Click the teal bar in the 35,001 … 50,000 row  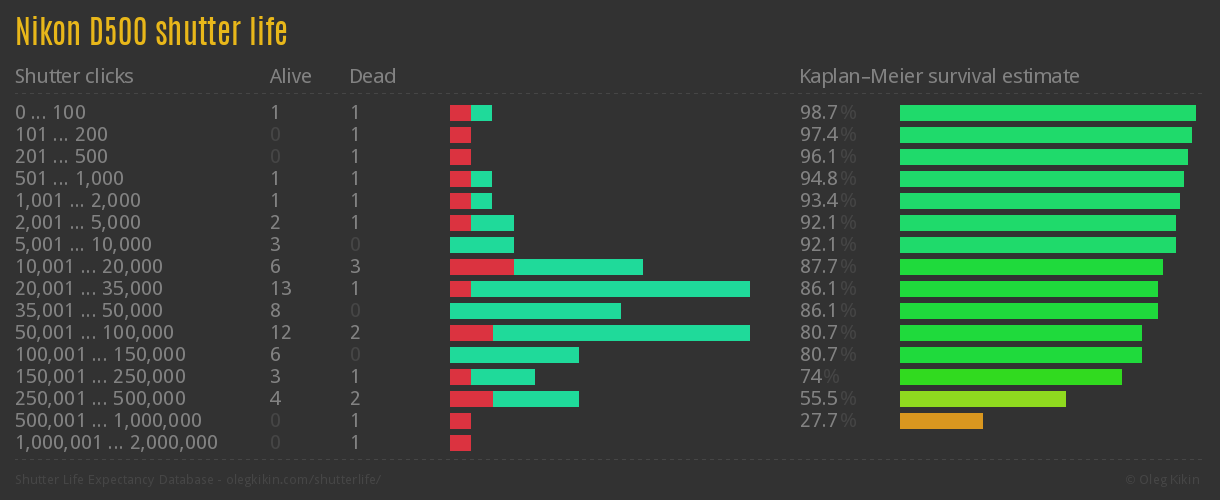pos(535,311)
